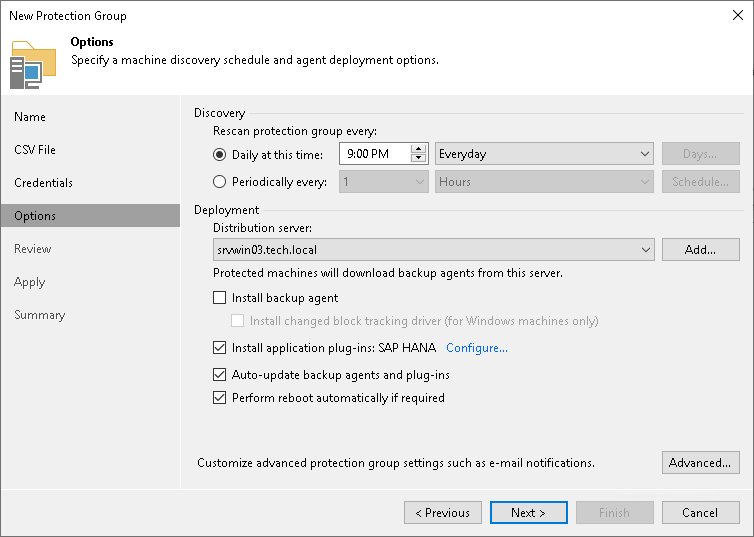Decrease the rescan time with down arrow

[419, 159]
